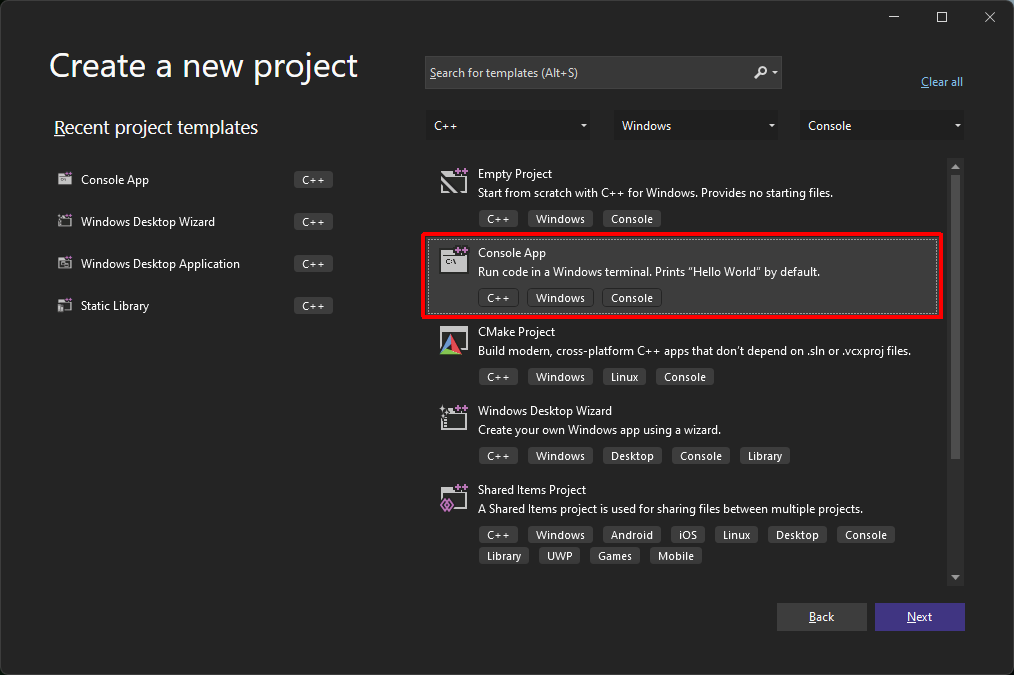Click the recent Windows Desktop Application icon
The height and width of the screenshot is (675, 1014).
[x=65, y=263]
